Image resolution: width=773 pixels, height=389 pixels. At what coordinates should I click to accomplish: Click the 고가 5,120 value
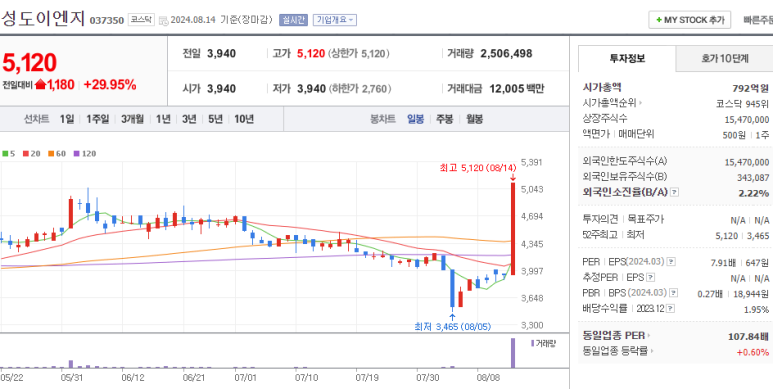pyautogui.click(x=311, y=54)
